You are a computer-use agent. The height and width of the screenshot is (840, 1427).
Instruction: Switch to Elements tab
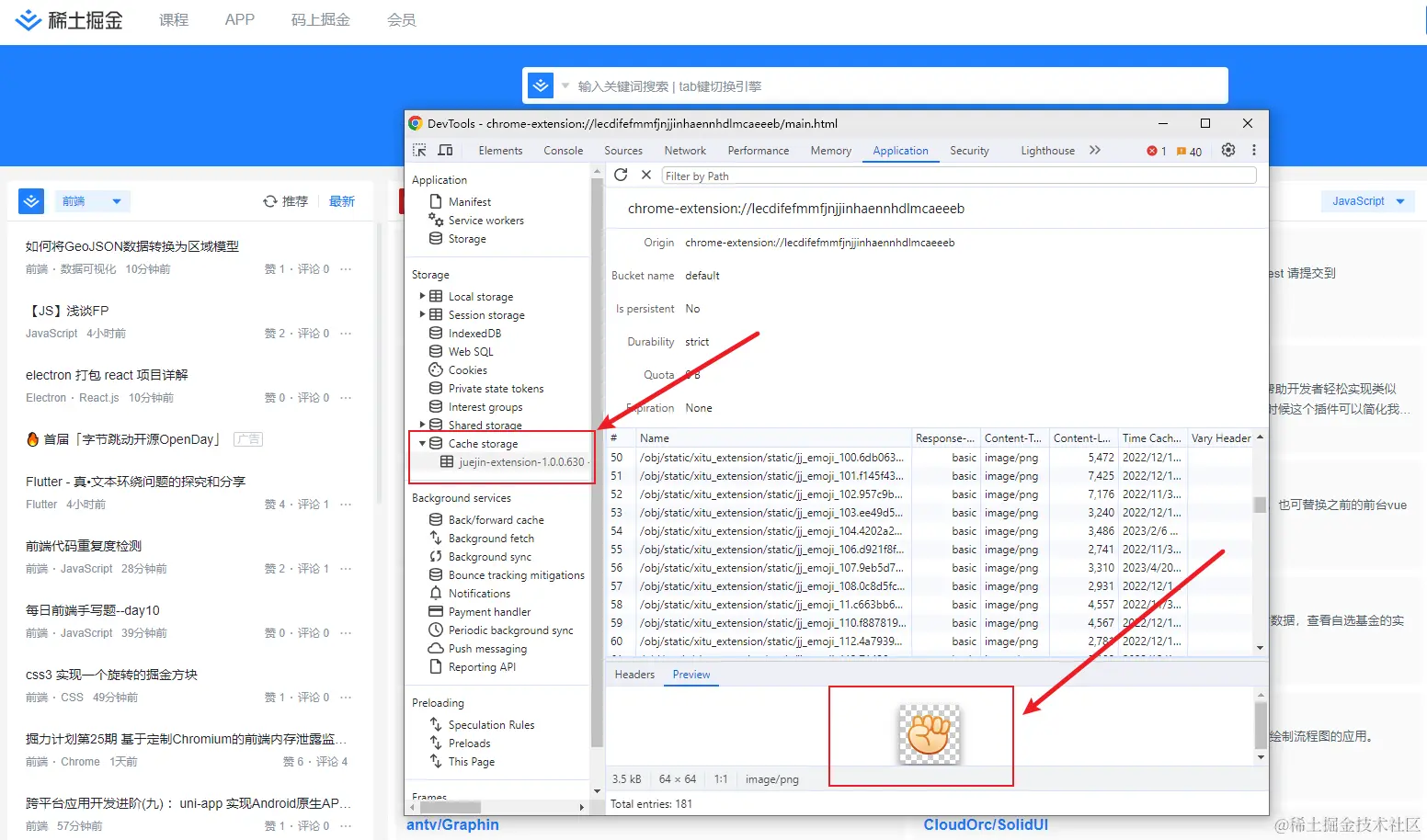tap(500, 151)
